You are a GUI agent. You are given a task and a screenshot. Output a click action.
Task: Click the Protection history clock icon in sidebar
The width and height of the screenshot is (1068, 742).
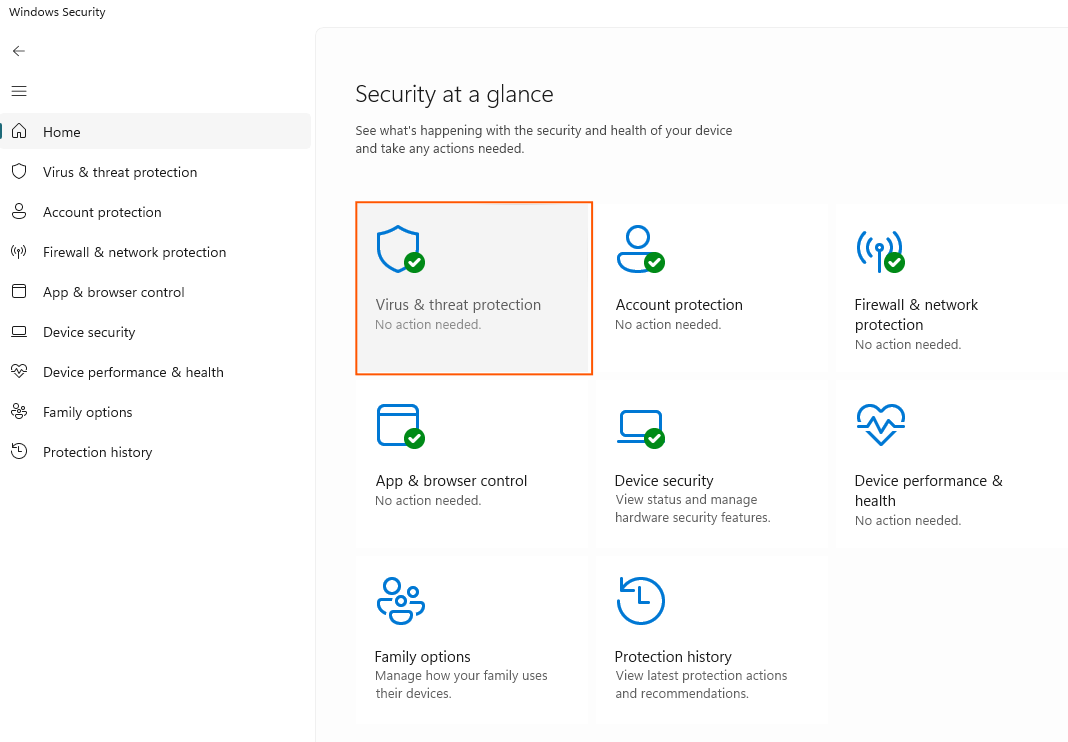click(19, 451)
